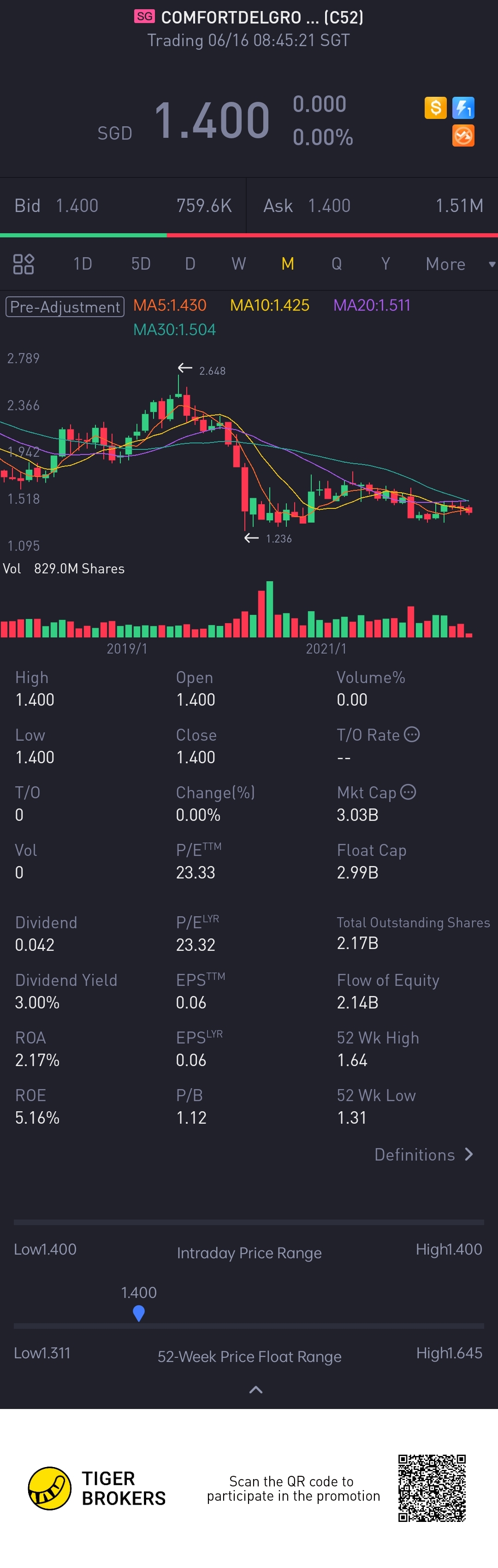Click the 52-week range blue marker
The width and height of the screenshot is (498, 1568).
click(x=139, y=1312)
